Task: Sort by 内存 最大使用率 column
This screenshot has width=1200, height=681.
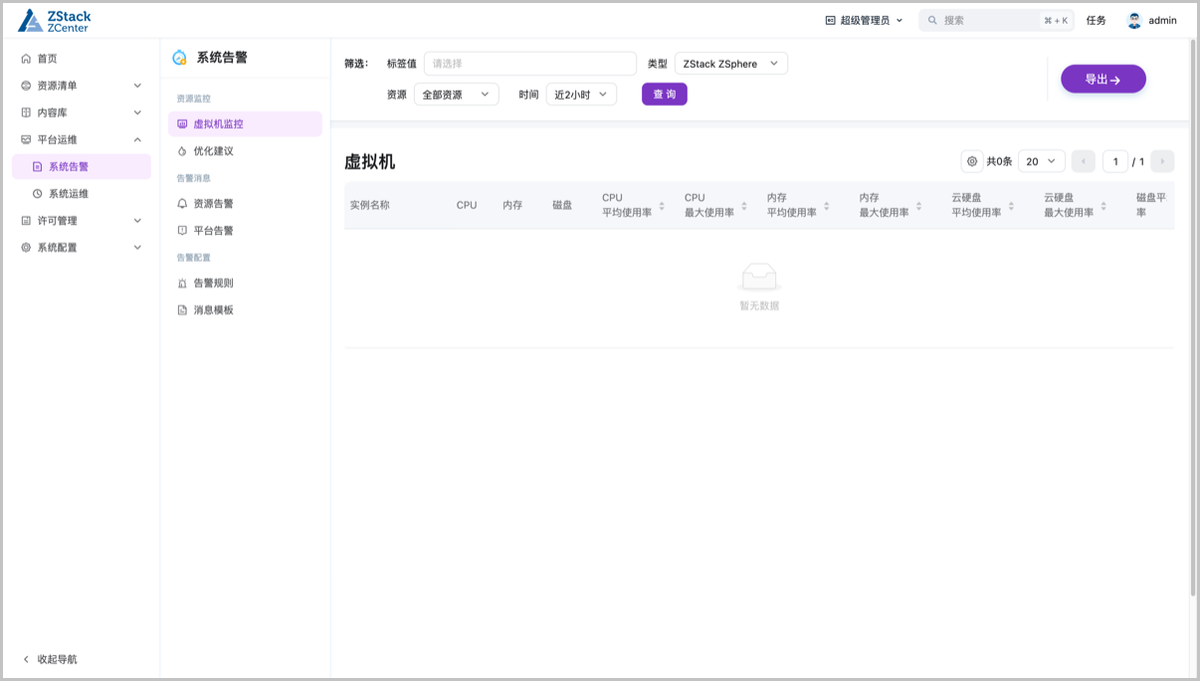Action: click(x=919, y=206)
